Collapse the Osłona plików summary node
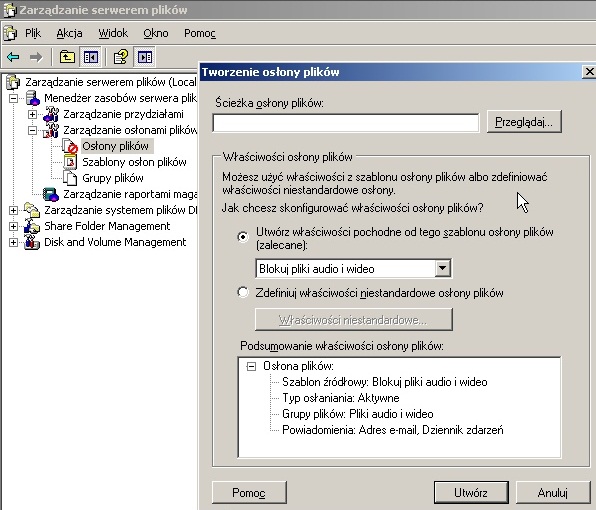 click(x=251, y=366)
